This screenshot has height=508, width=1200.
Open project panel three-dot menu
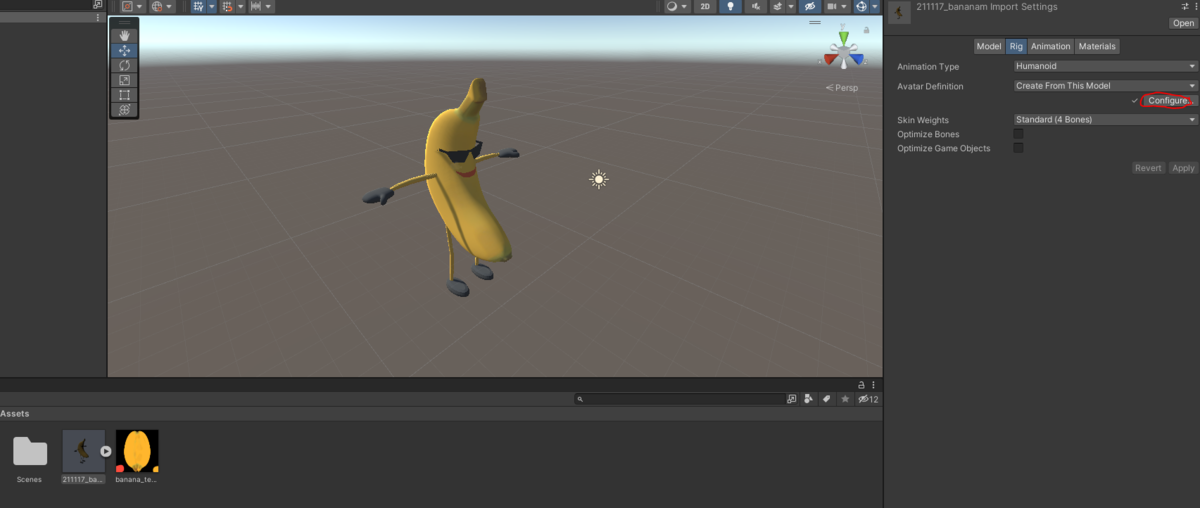(875, 384)
